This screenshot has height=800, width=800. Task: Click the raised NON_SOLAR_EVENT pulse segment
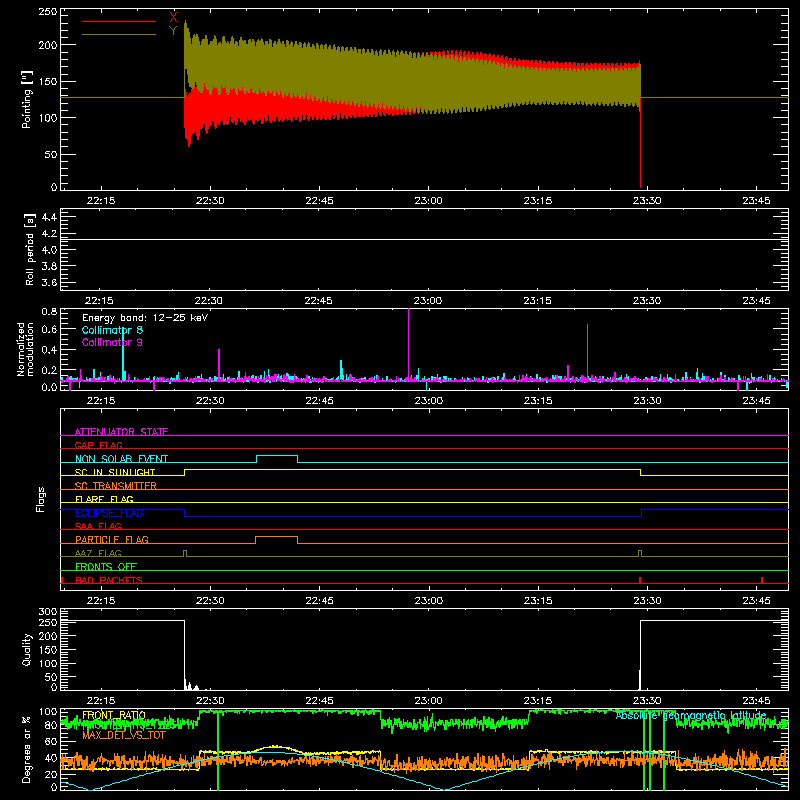pos(277,456)
